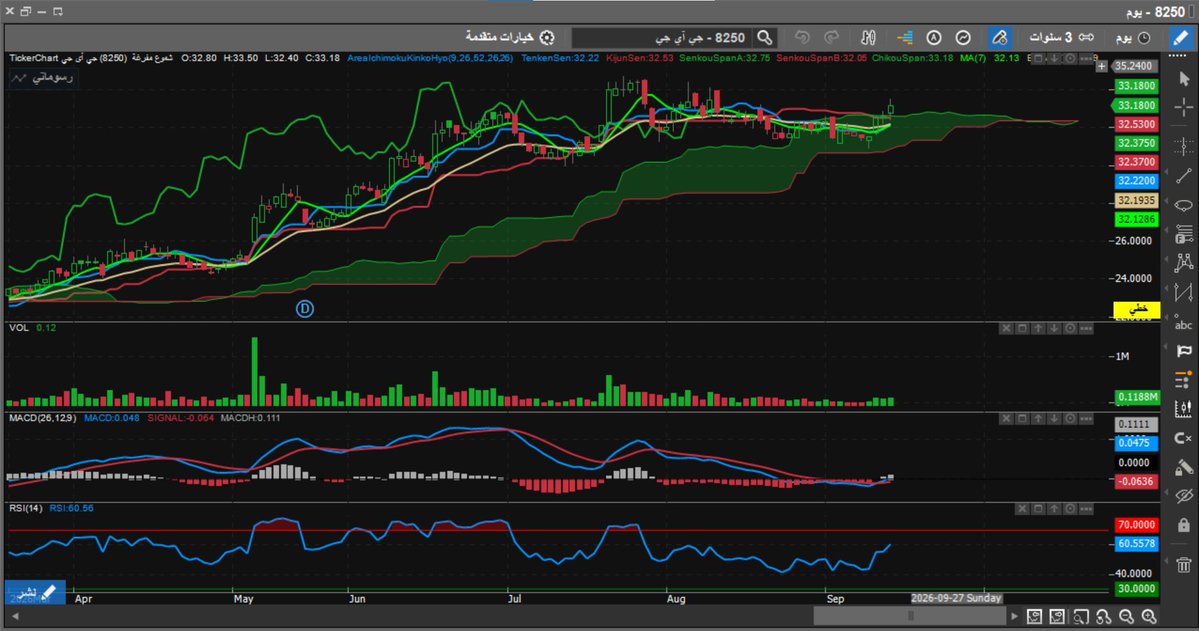
Task: Expand the رسوماتي drawings dropdown
Action: click(x=43, y=78)
